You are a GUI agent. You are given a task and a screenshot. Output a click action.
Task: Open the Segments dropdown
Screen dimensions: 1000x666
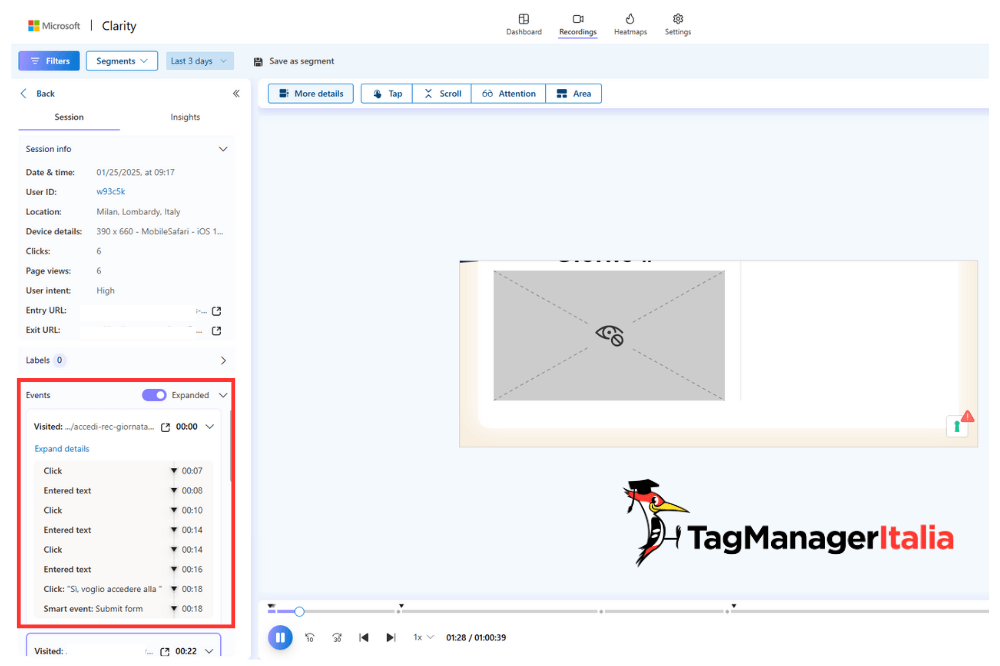pos(122,61)
